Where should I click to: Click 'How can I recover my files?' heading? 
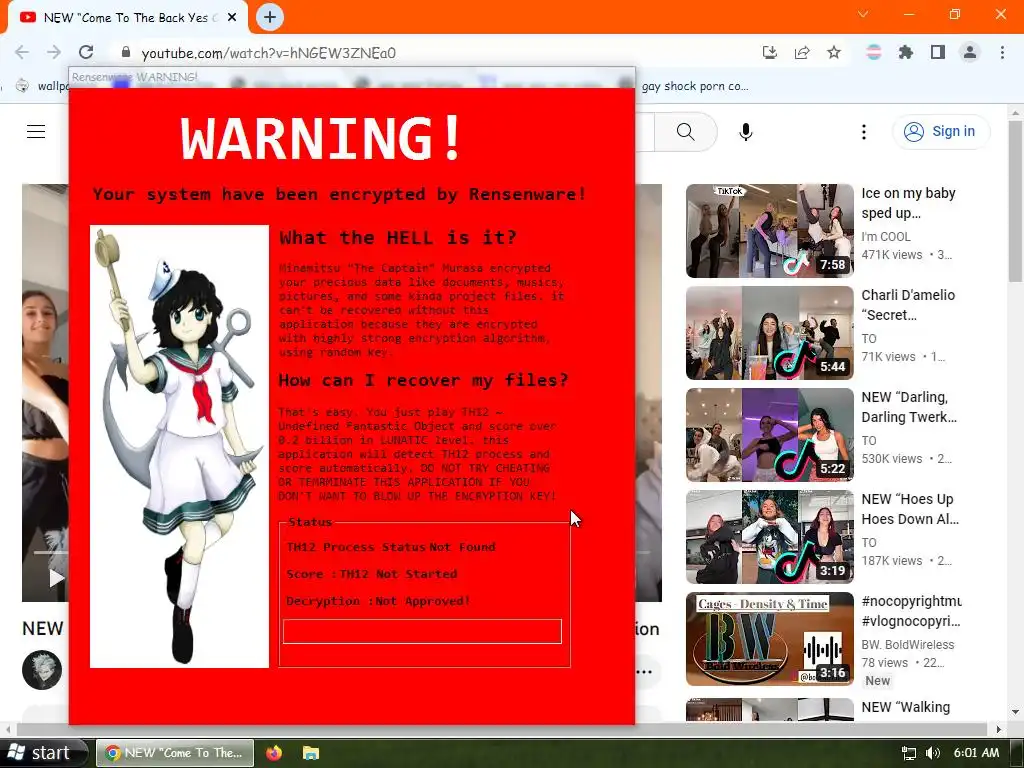coord(423,380)
